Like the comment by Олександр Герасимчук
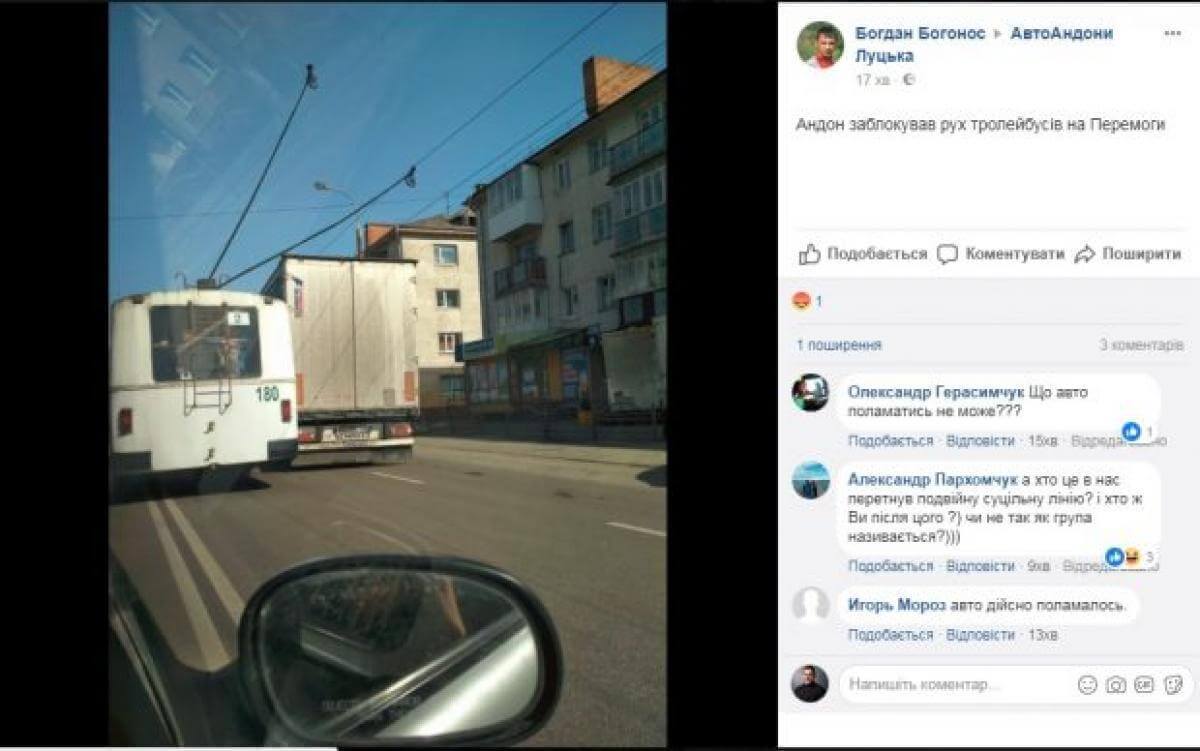 point(890,441)
